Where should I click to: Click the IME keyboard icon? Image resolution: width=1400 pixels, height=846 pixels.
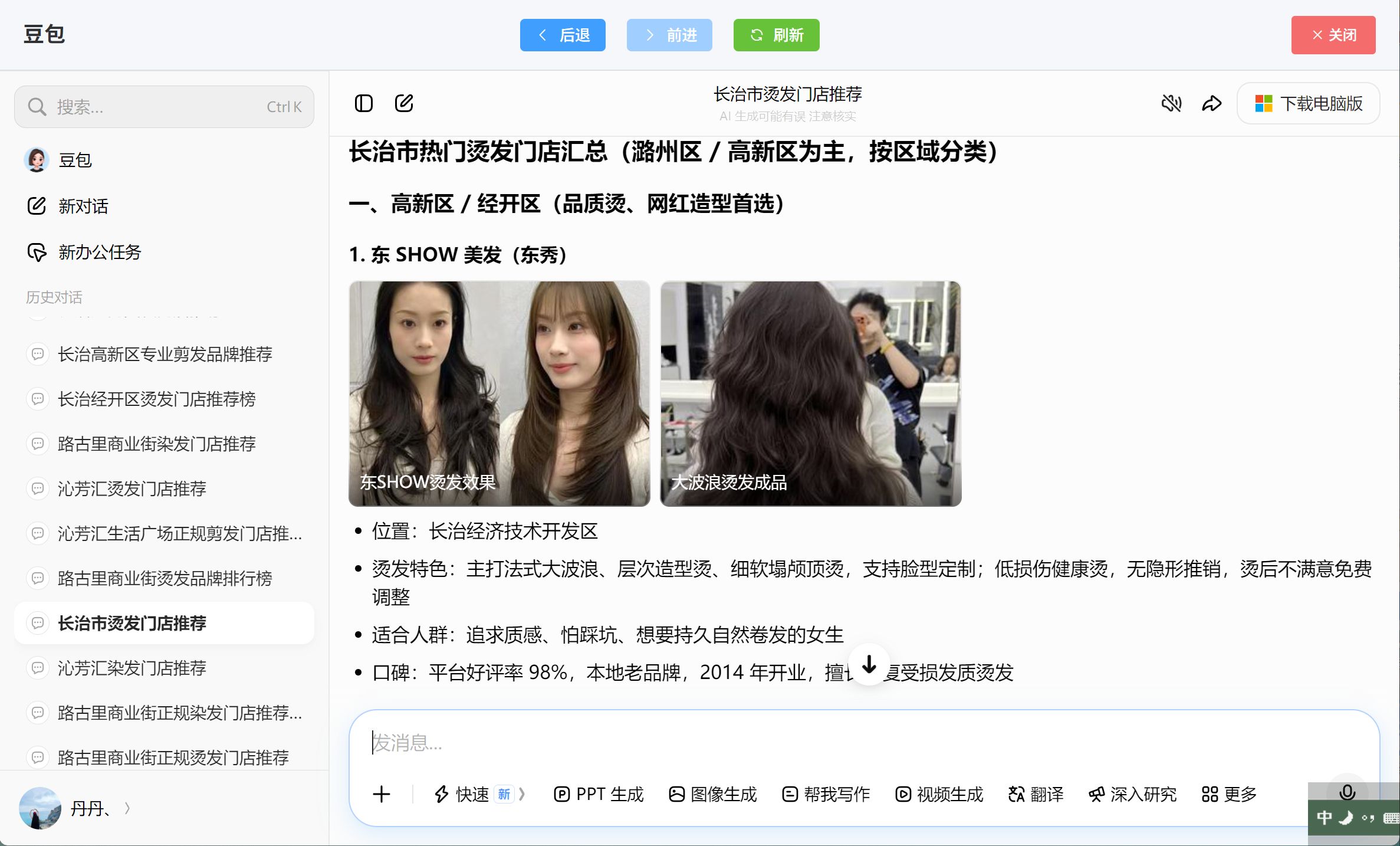(x=1391, y=818)
